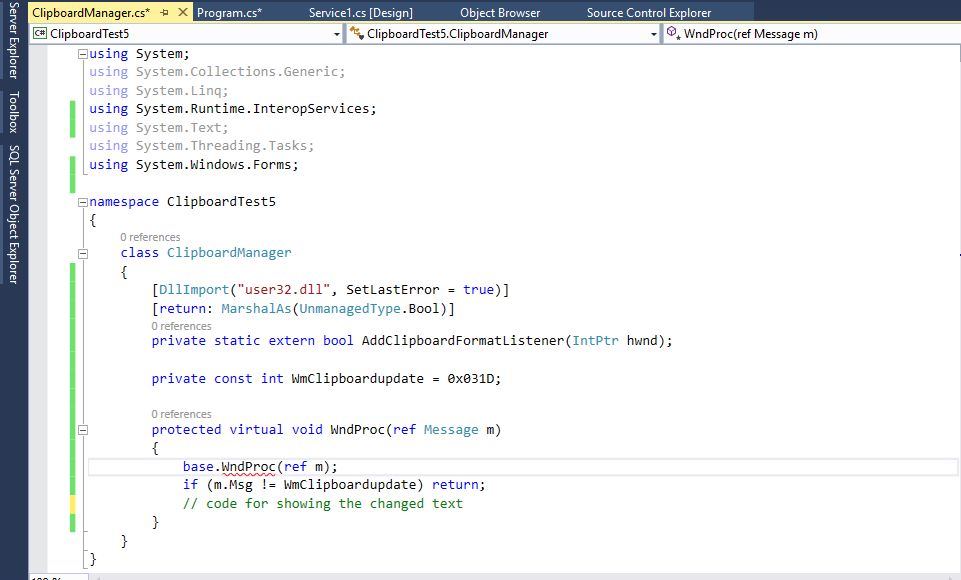Open the Source Control Explorer tab
961x580 pixels.
(x=649, y=12)
